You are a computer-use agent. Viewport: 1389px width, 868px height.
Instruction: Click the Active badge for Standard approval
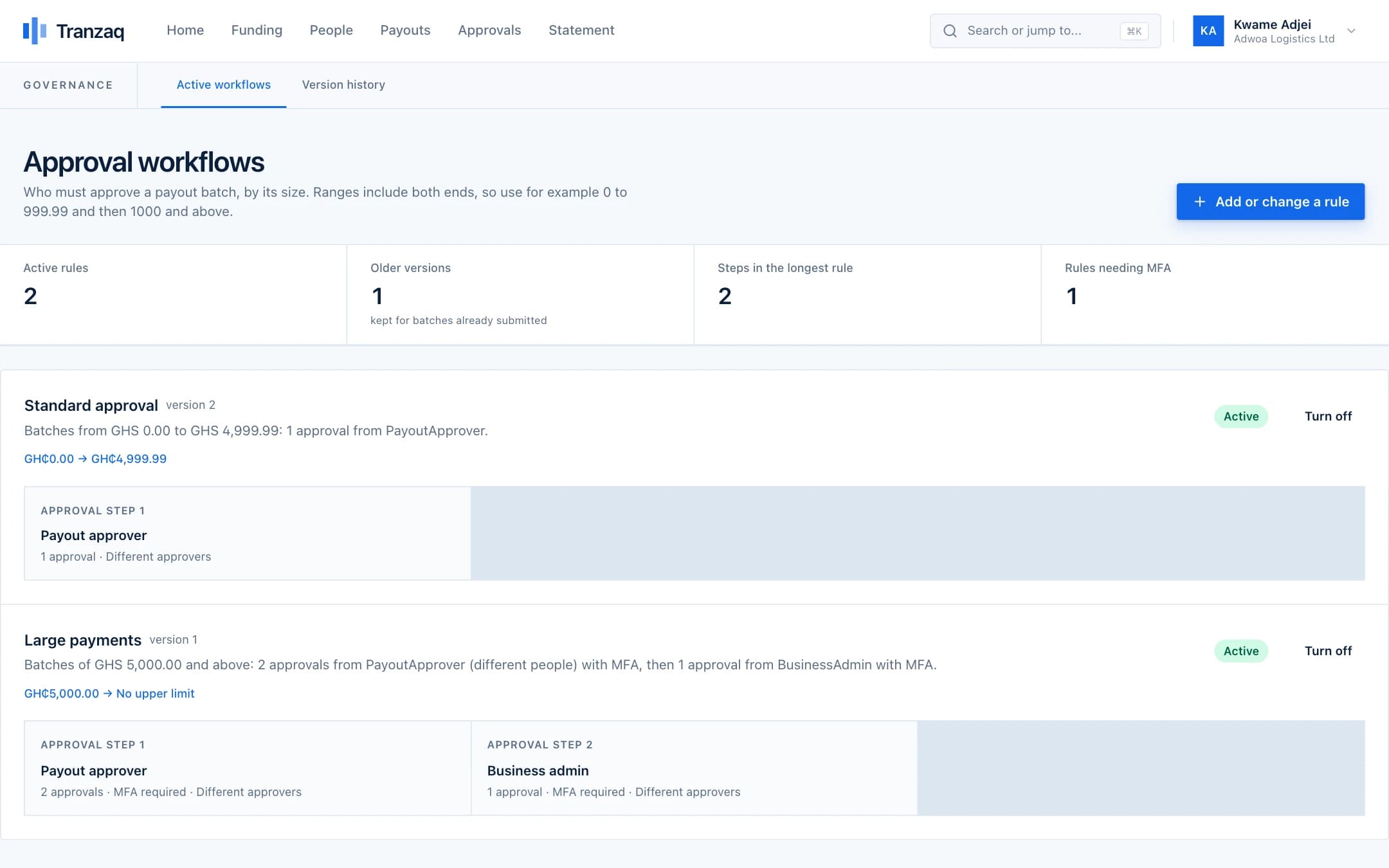1241,417
